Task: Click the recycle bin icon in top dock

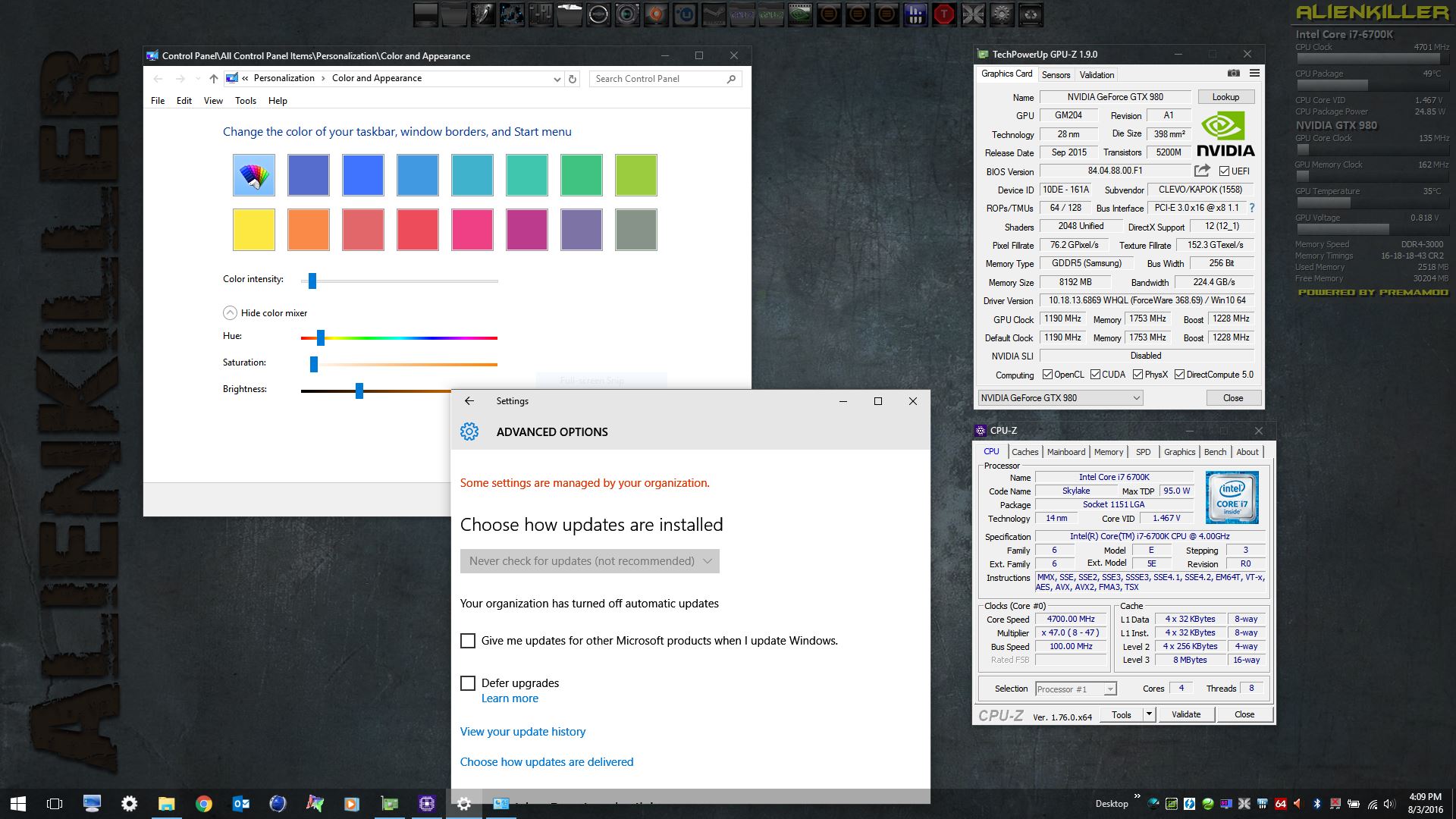Action: (1031, 14)
